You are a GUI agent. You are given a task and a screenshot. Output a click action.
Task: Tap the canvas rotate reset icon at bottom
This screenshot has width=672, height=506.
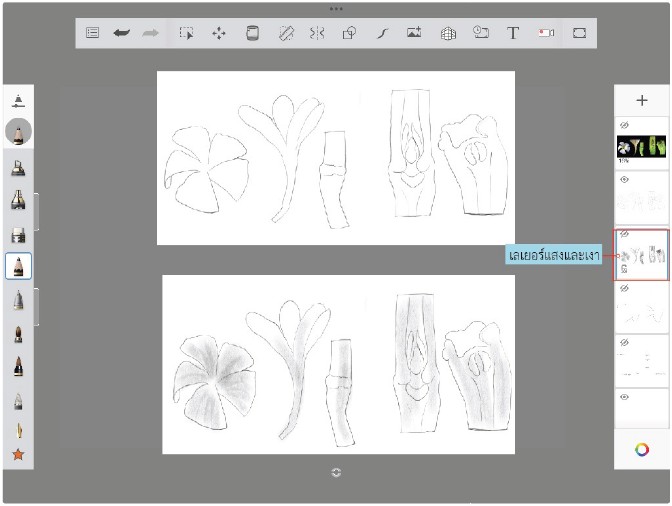336,472
